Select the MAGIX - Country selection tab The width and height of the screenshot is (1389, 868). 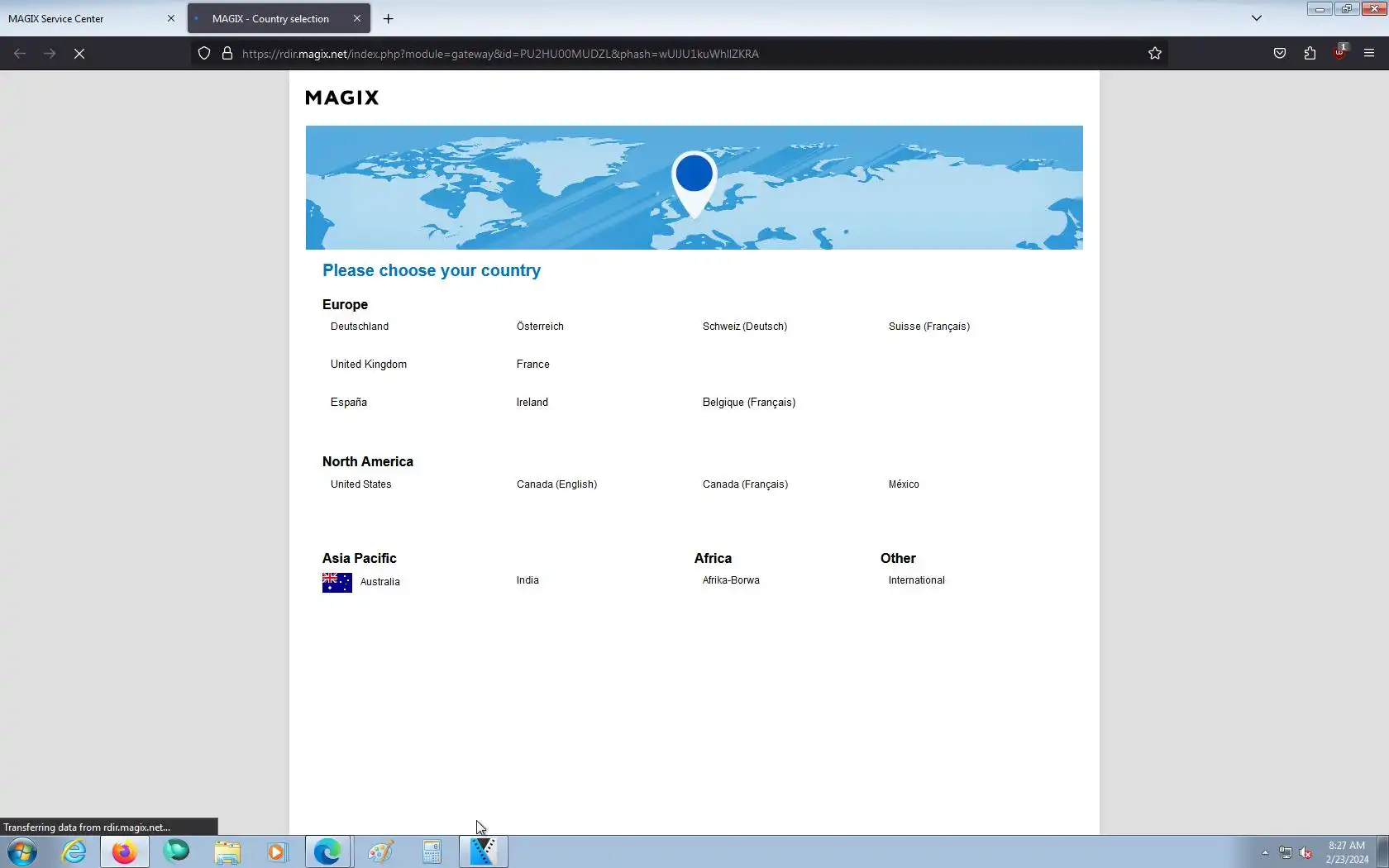tap(279, 18)
